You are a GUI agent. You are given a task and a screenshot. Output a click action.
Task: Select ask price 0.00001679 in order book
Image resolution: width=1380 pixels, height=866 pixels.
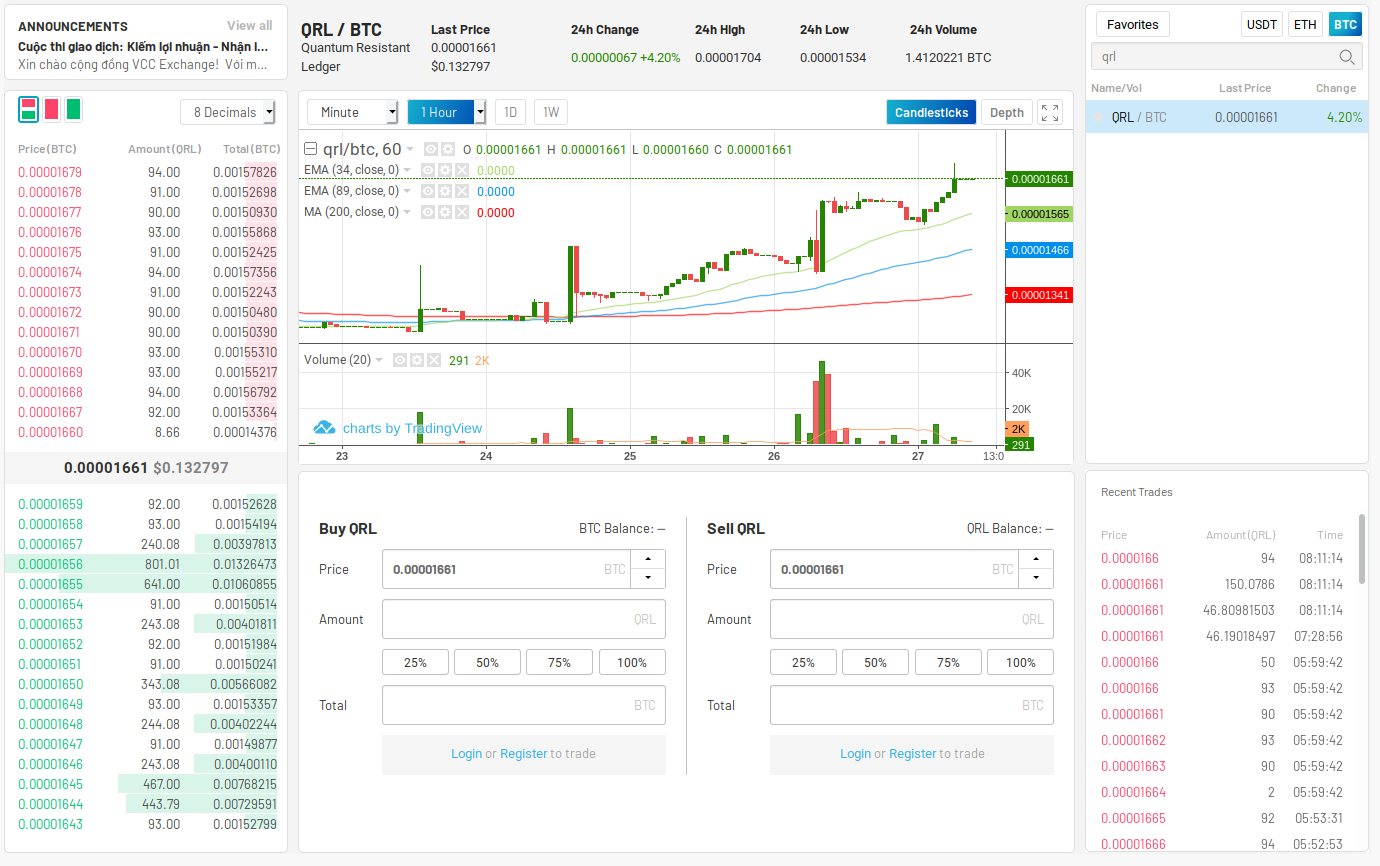[x=50, y=172]
